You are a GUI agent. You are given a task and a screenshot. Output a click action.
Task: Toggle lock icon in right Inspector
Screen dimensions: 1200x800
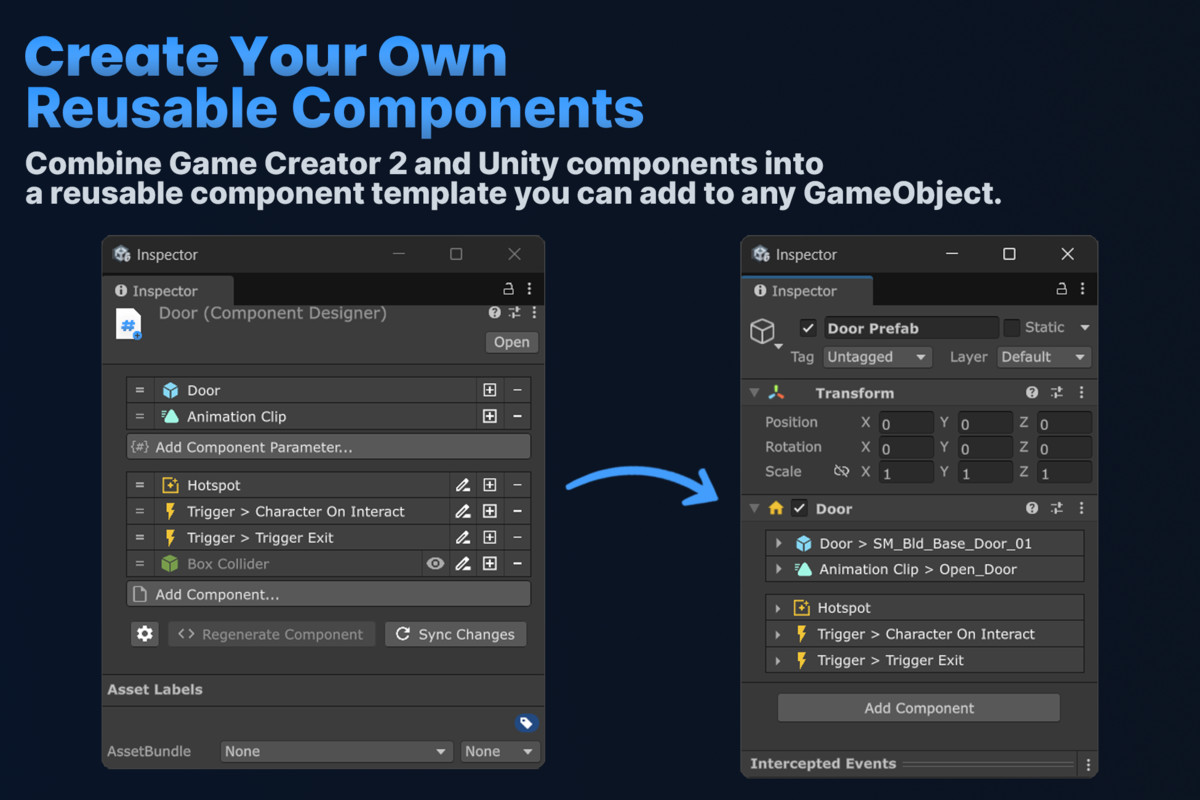point(1062,289)
